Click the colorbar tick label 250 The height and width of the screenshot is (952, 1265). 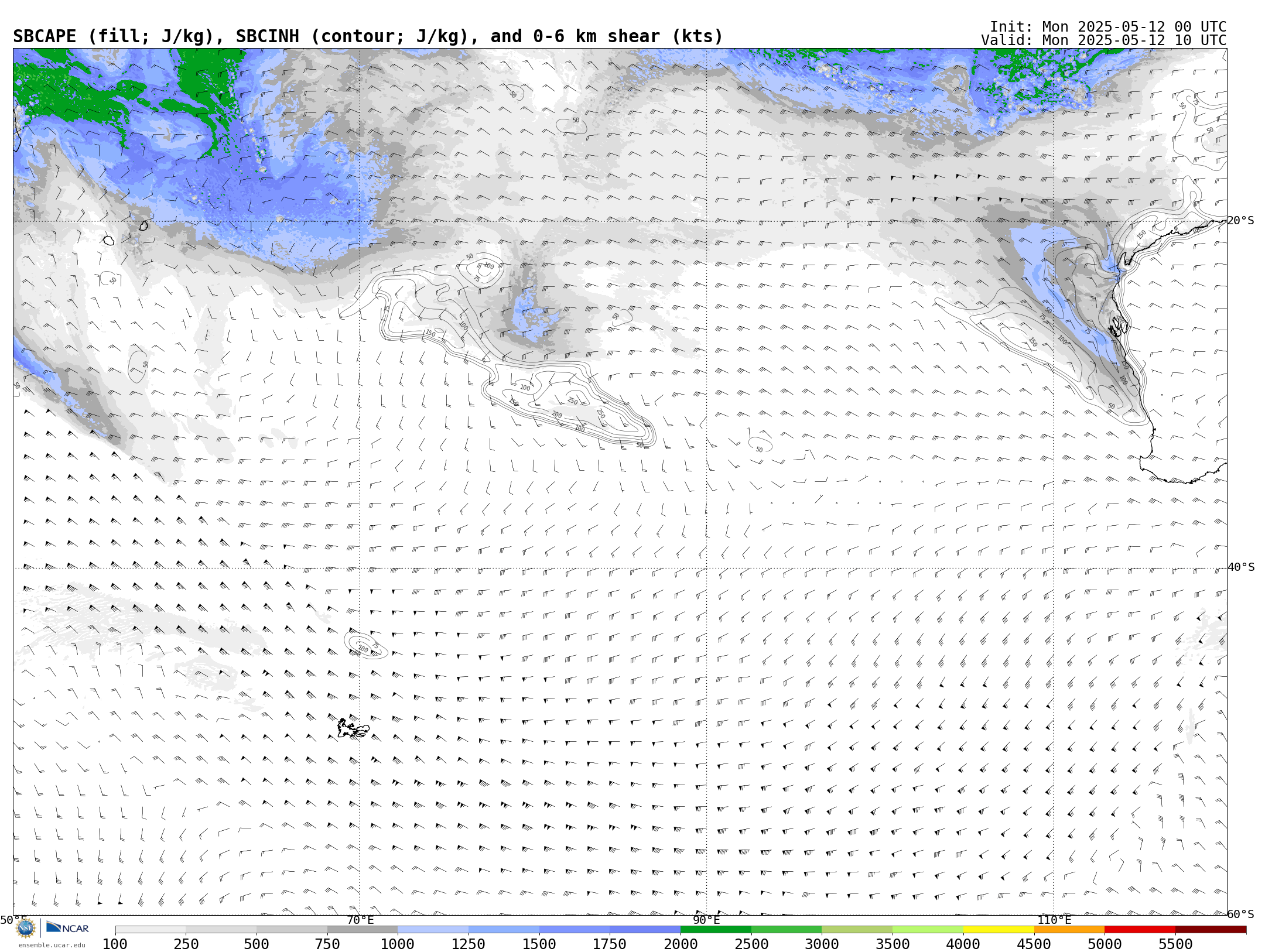pos(186,944)
